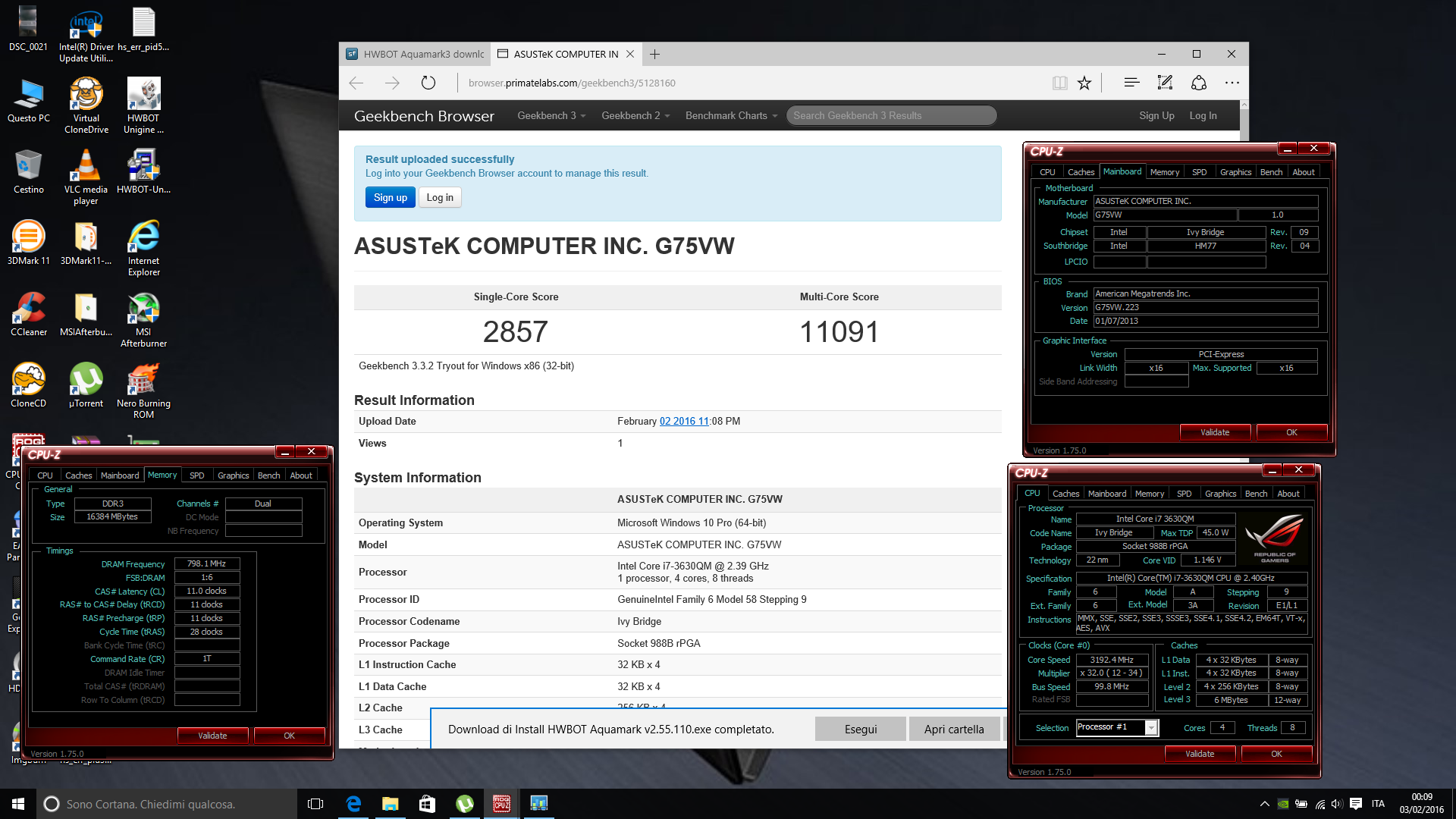Image resolution: width=1456 pixels, height=819 pixels.
Task: Open the Task View taskbar icon
Action: click(x=315, y=804)
